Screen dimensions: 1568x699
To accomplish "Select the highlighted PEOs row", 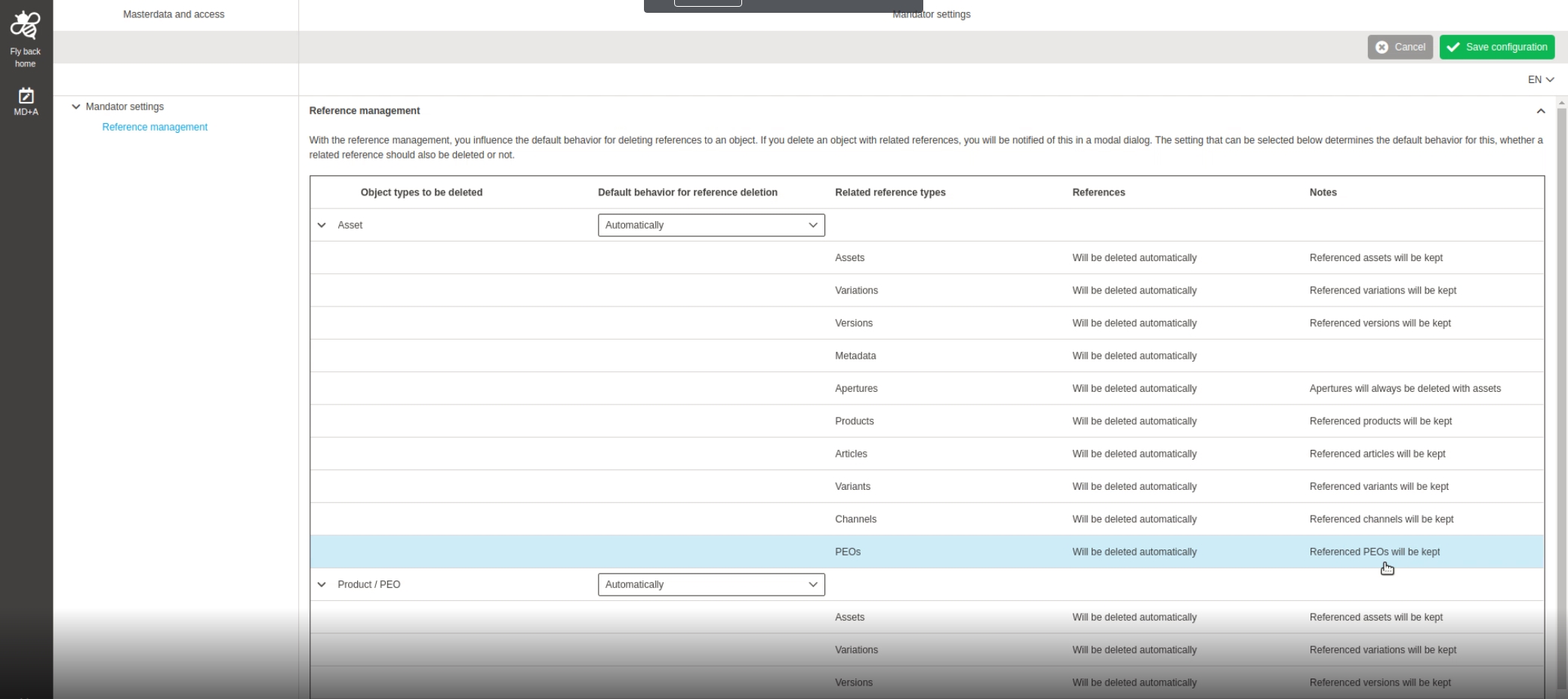I will click(x=927, y=552).
